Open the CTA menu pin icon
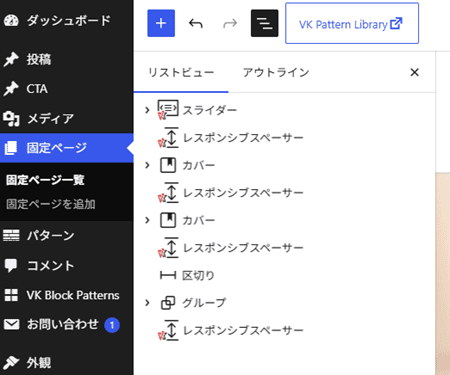The image size is (450, 375). pyautogui.click(x=11, y=89)
